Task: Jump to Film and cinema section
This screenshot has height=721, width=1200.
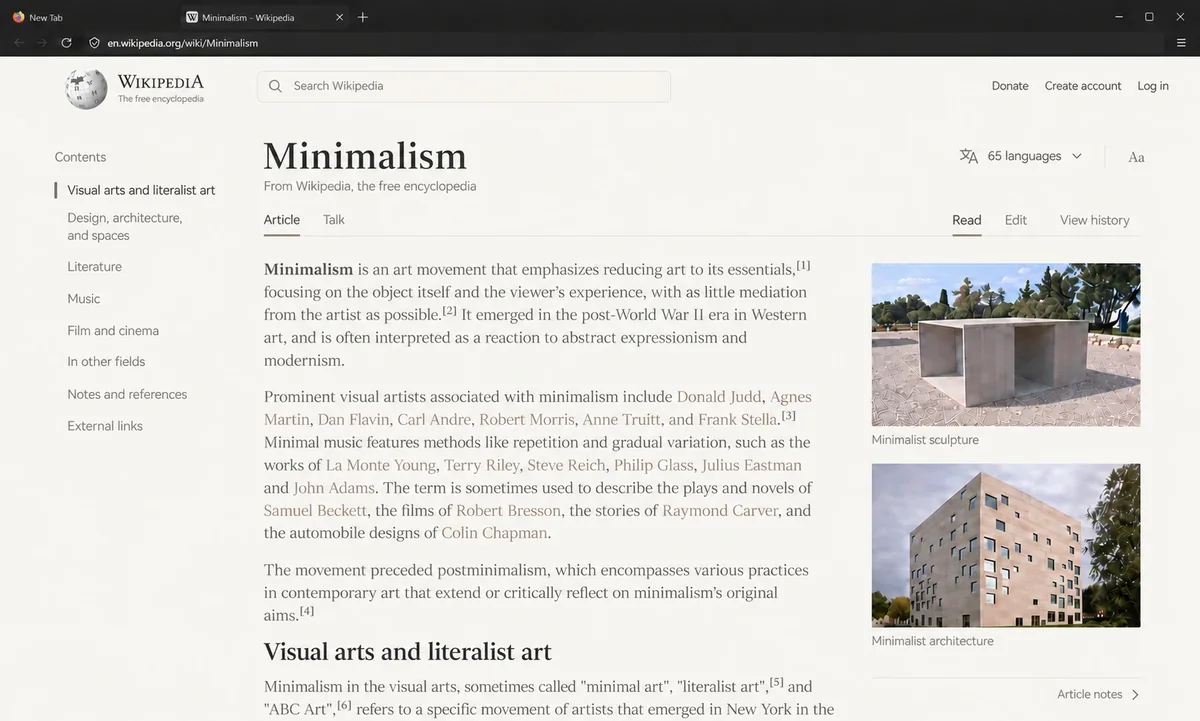Action: point(113,331)
